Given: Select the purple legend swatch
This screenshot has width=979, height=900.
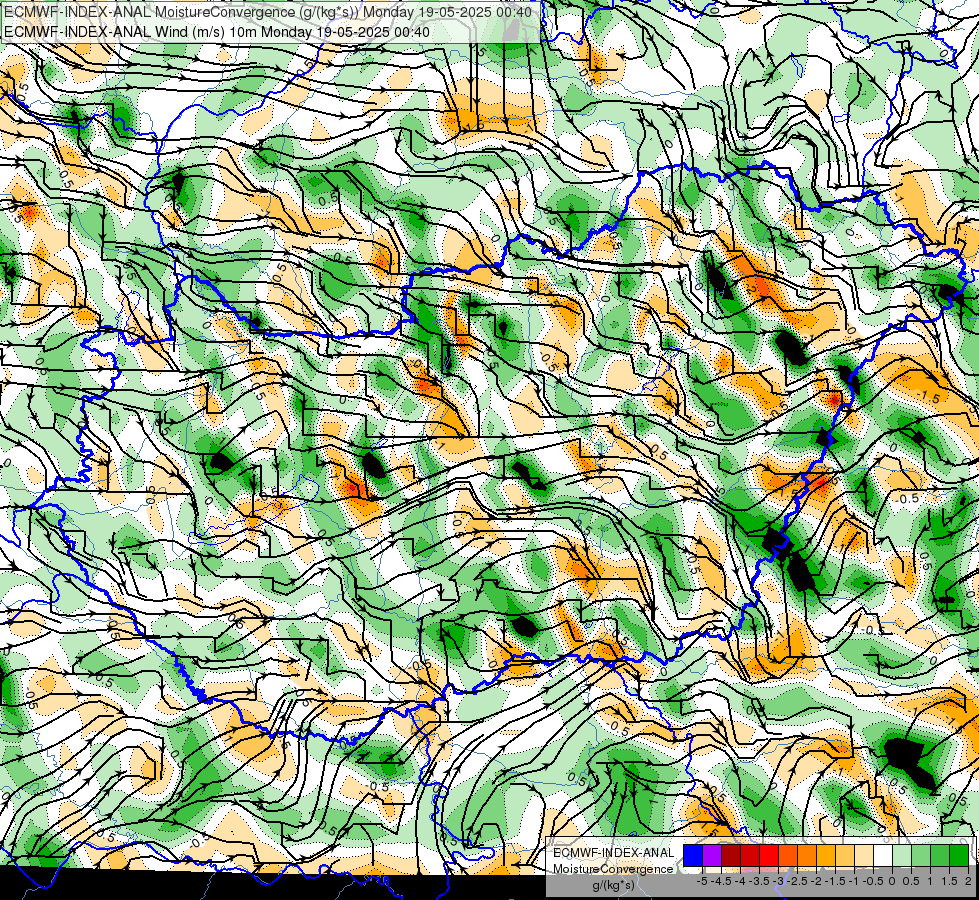Looking at the screenshot, I should [x=712, y=856].
